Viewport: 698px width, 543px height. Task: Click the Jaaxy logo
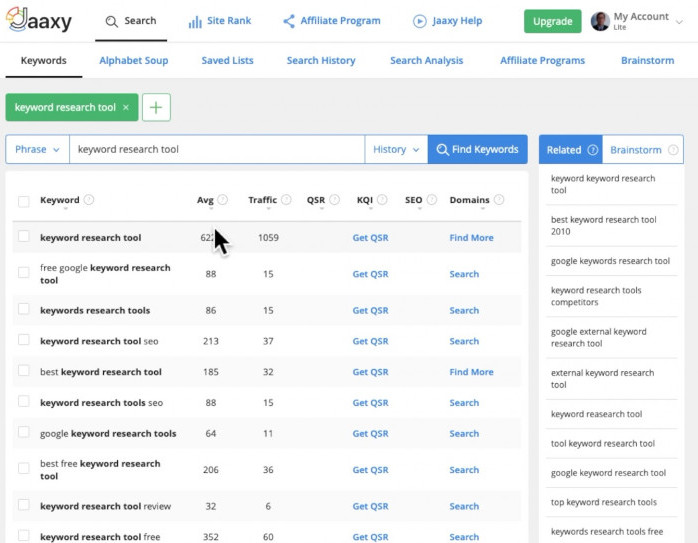(39, 20)
